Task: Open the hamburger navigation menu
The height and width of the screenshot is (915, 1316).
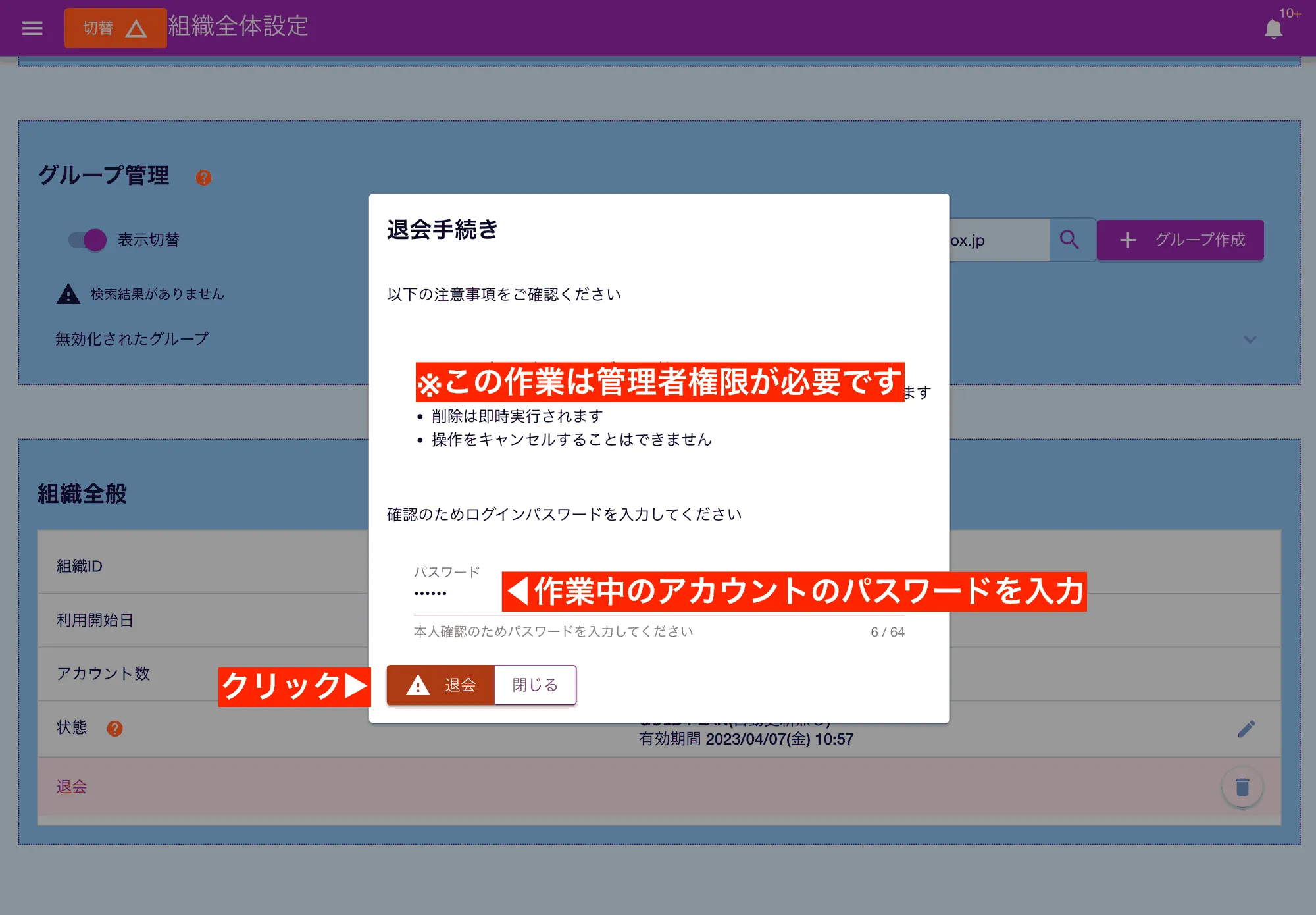Action: [31, 28]
